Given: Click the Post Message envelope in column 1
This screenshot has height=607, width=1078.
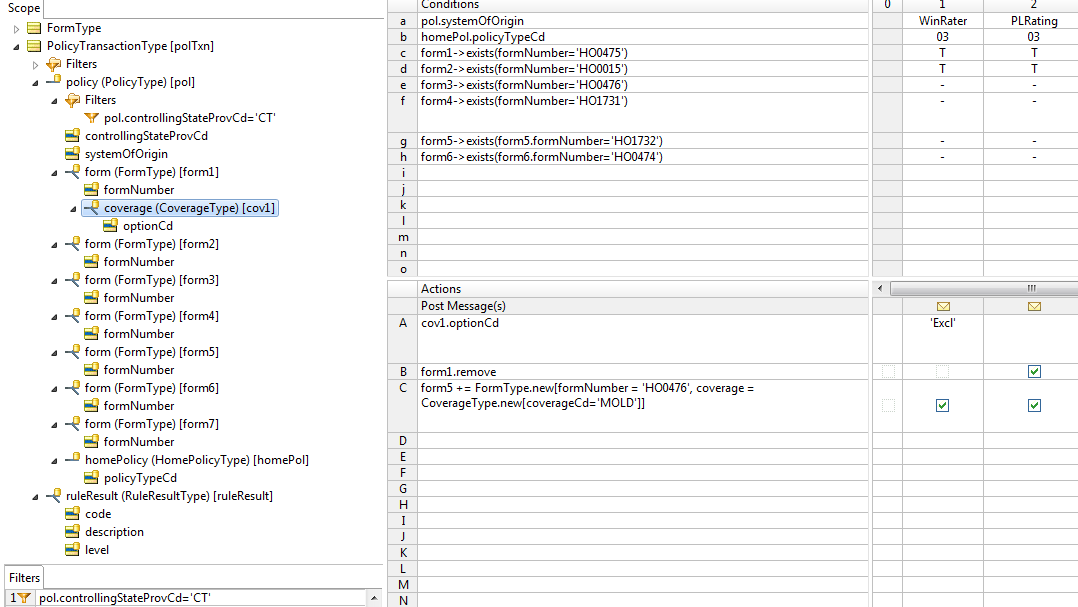Looking at the screenshot, I should 943,307.
